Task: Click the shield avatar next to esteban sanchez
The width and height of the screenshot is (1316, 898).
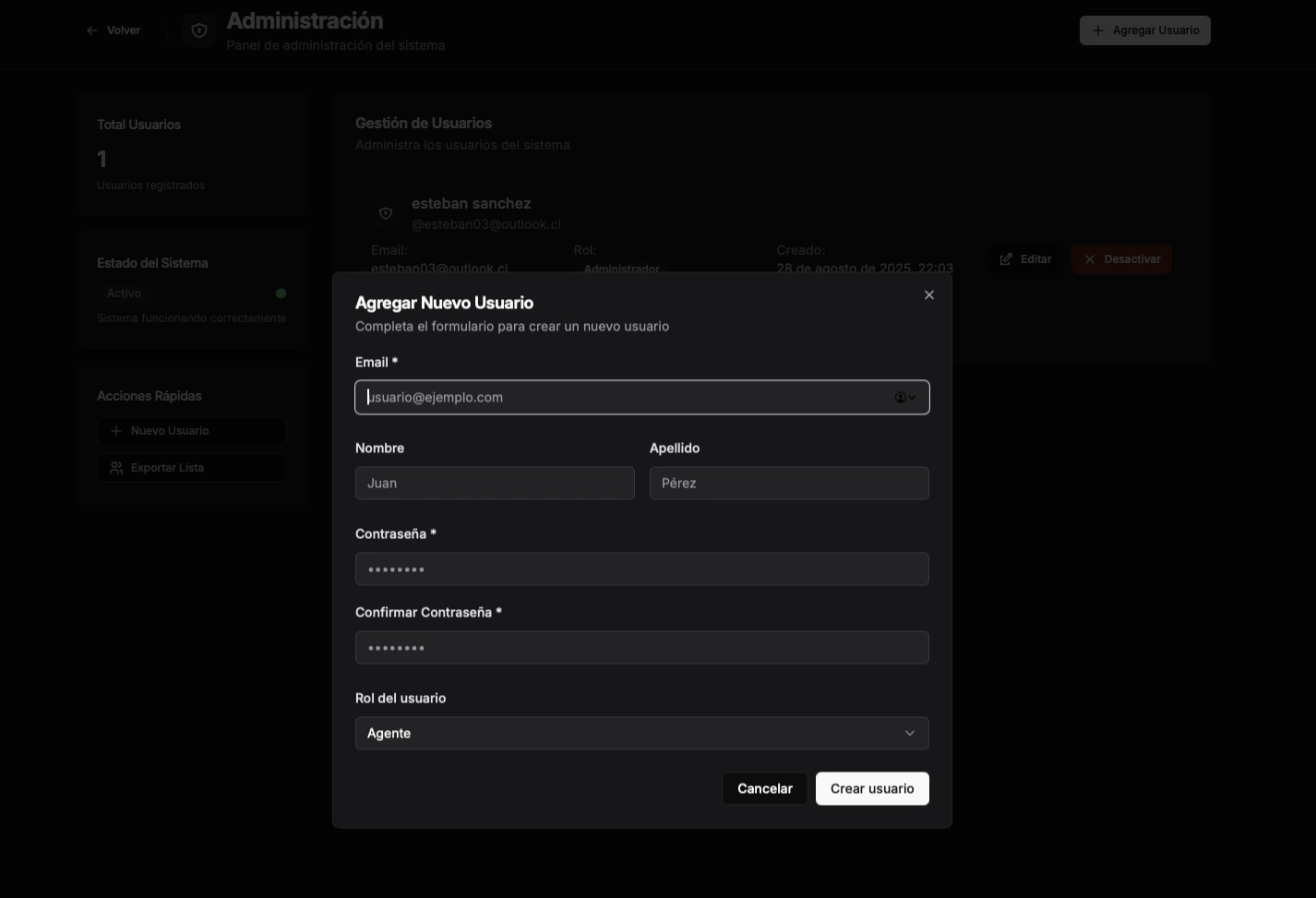Action: click(x=386, y=212)
